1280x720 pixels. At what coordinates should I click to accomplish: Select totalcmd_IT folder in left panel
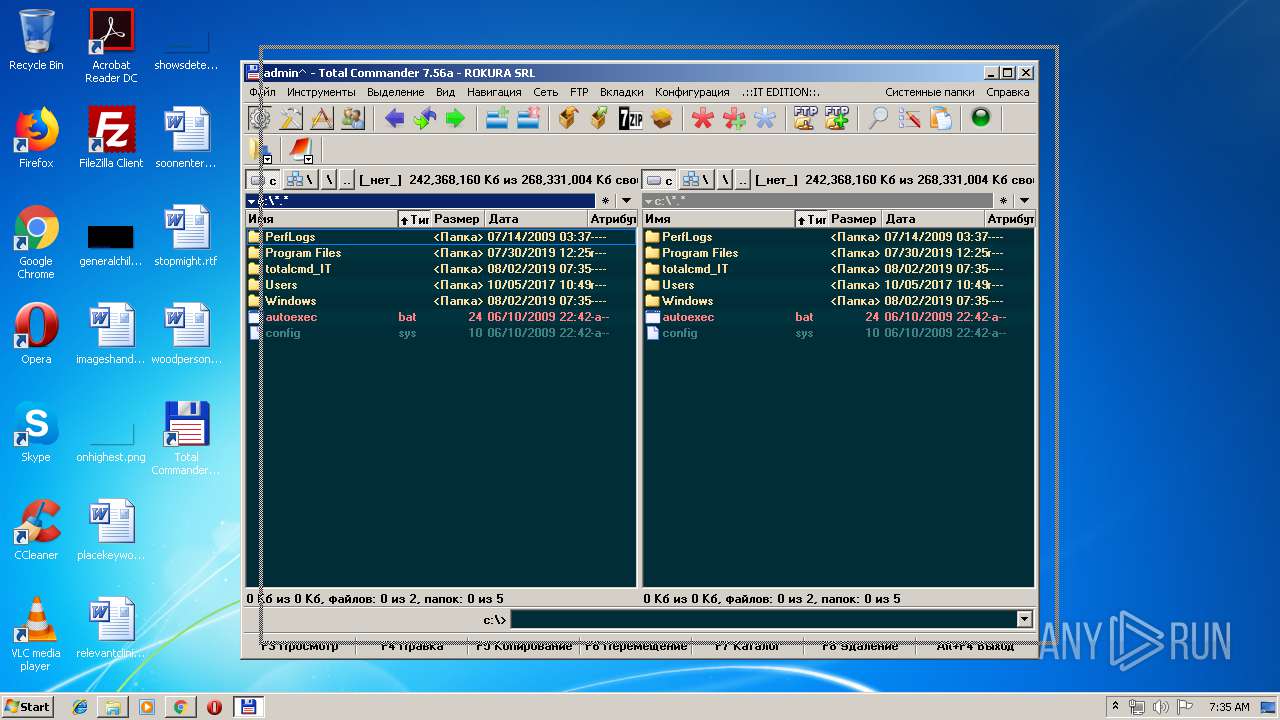441,269
